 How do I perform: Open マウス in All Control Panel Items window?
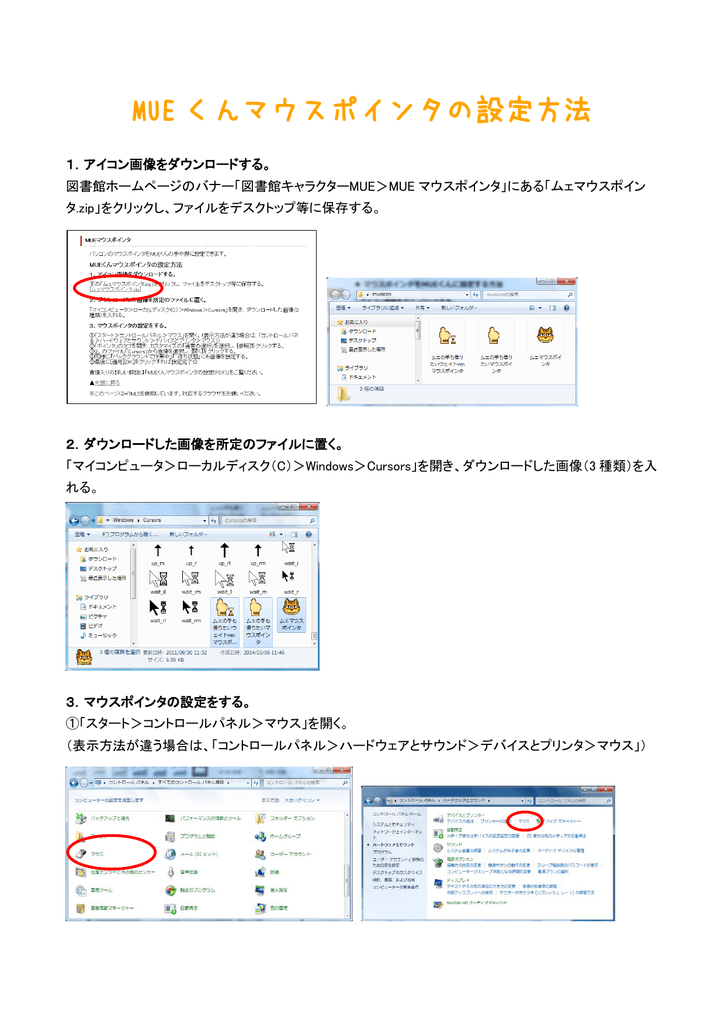tap(89, 854)
